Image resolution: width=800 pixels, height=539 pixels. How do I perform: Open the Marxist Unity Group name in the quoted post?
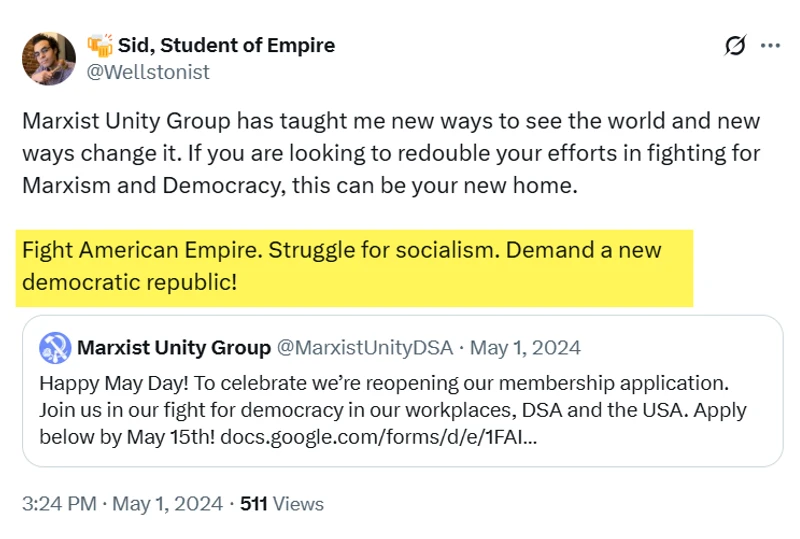click(174, 348)
